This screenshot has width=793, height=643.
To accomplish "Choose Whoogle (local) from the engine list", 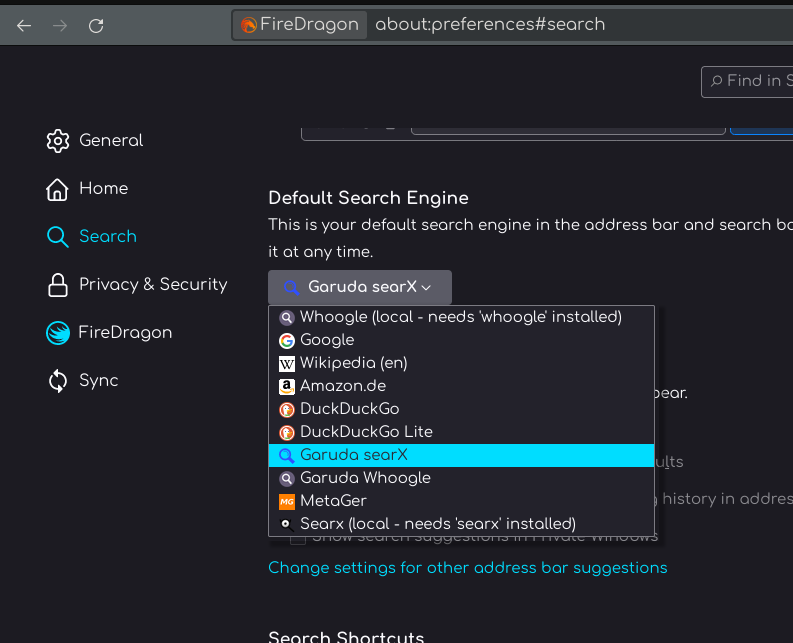I will click(x=461, y=317).
